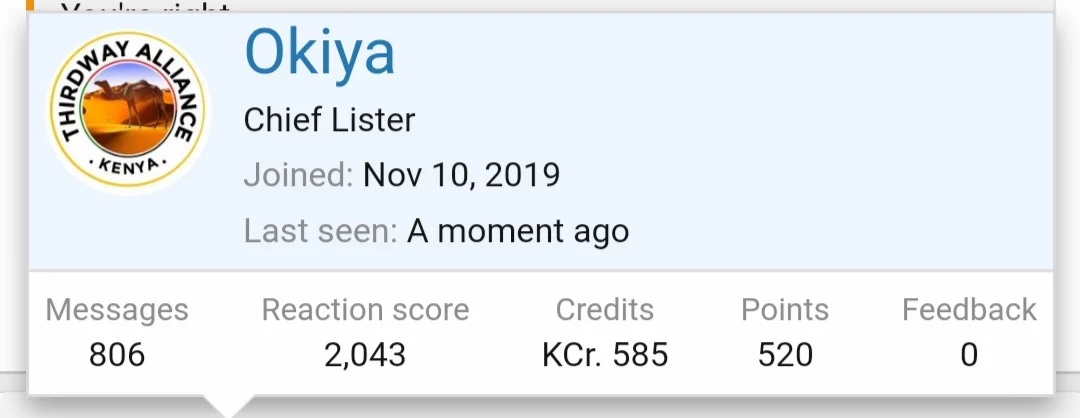Image resolution: width=1080 pixels, height=418 pixels.
Task: Open the 2,043 reaction score value
Action: pyautogui.click(x=365, y=354)
